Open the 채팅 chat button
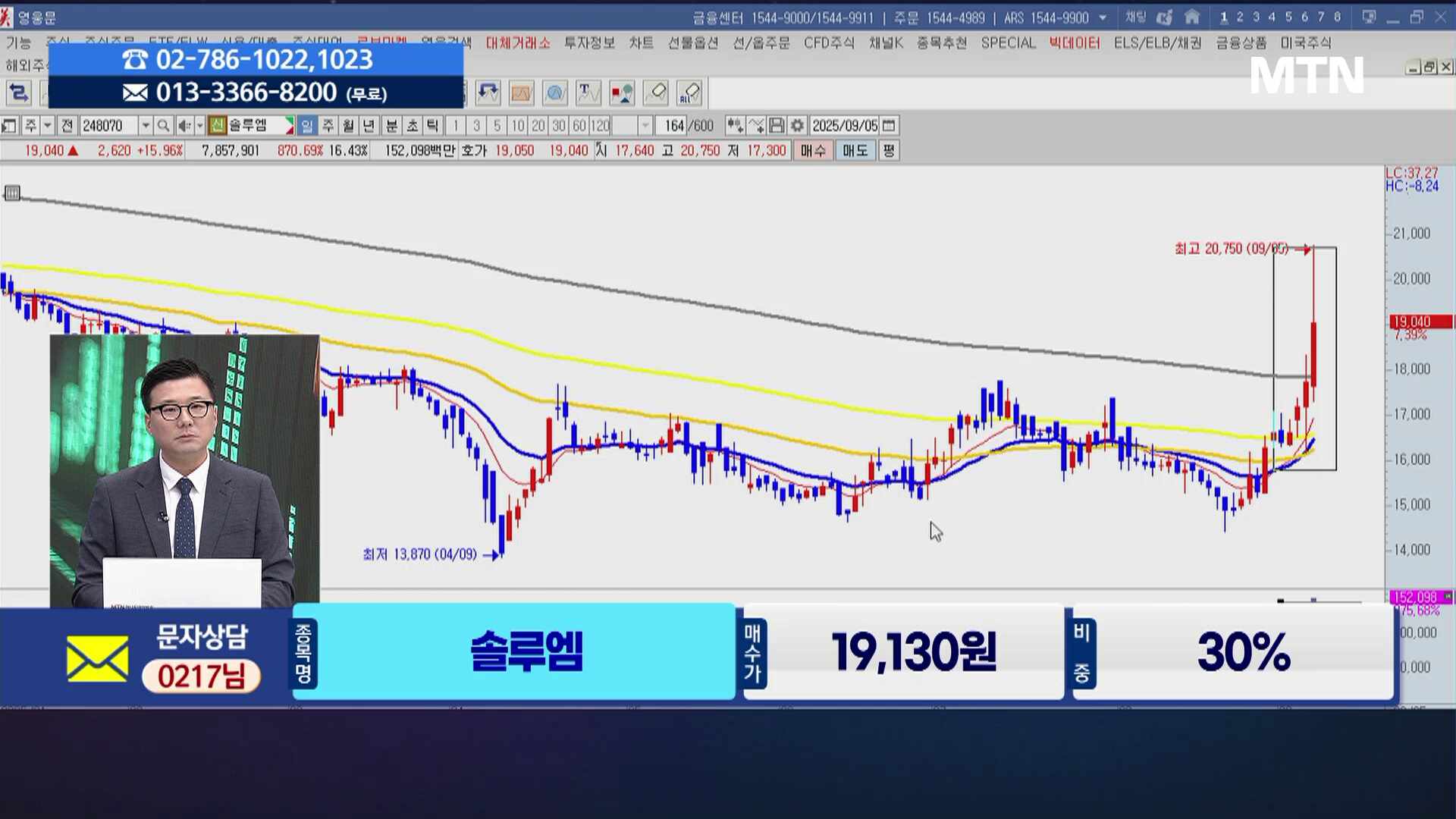This screenshot has height=819, width=1456. [x=1136, y=17]
